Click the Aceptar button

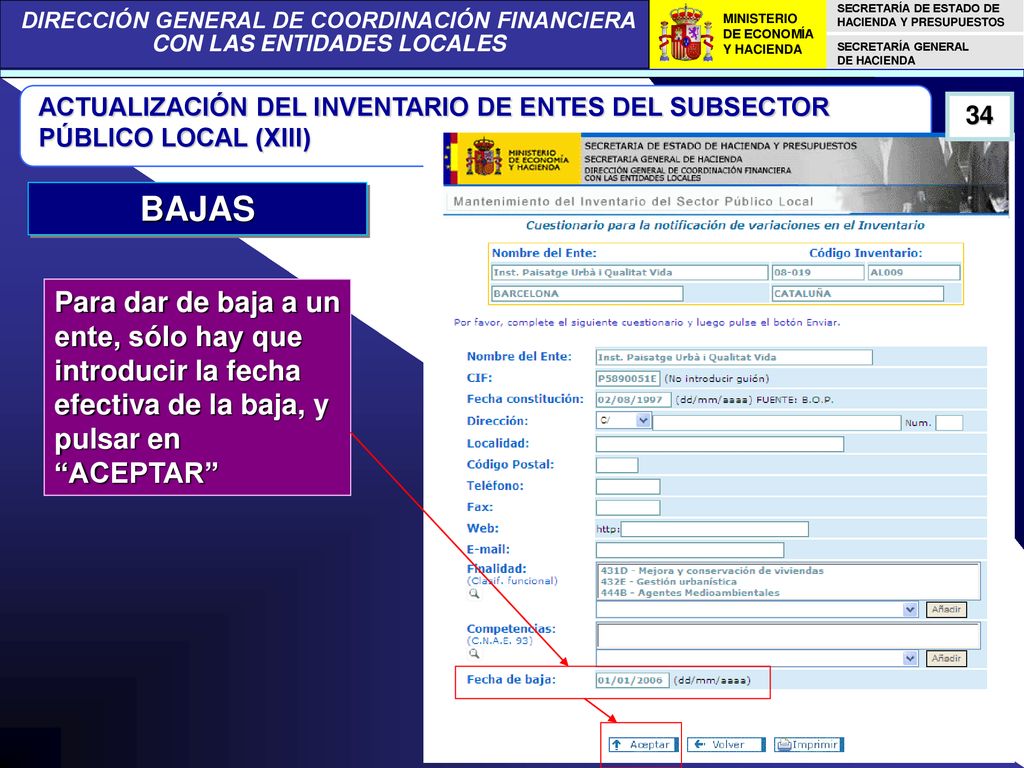click(643, 744)
